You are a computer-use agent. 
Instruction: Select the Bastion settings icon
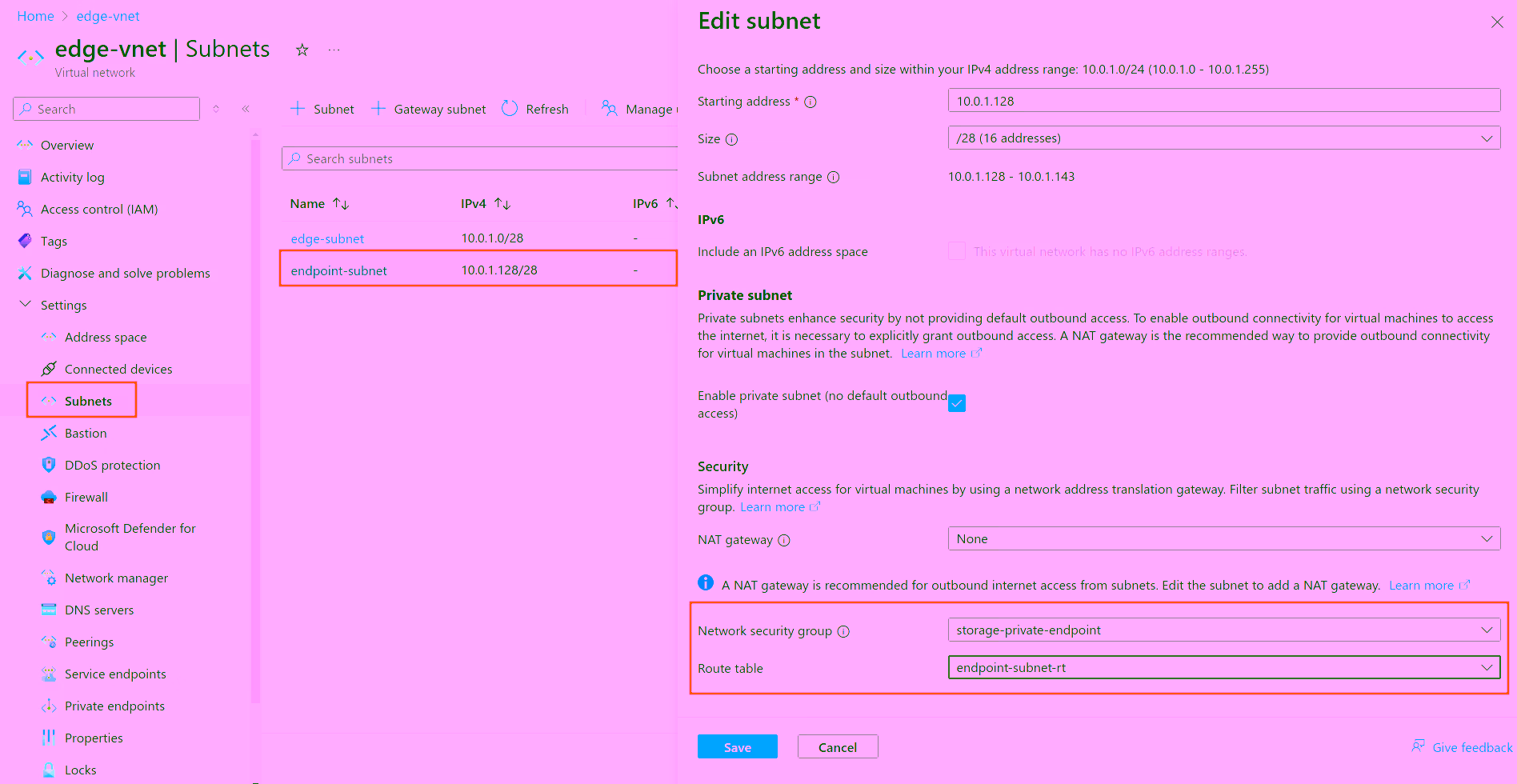coord(50,433)
